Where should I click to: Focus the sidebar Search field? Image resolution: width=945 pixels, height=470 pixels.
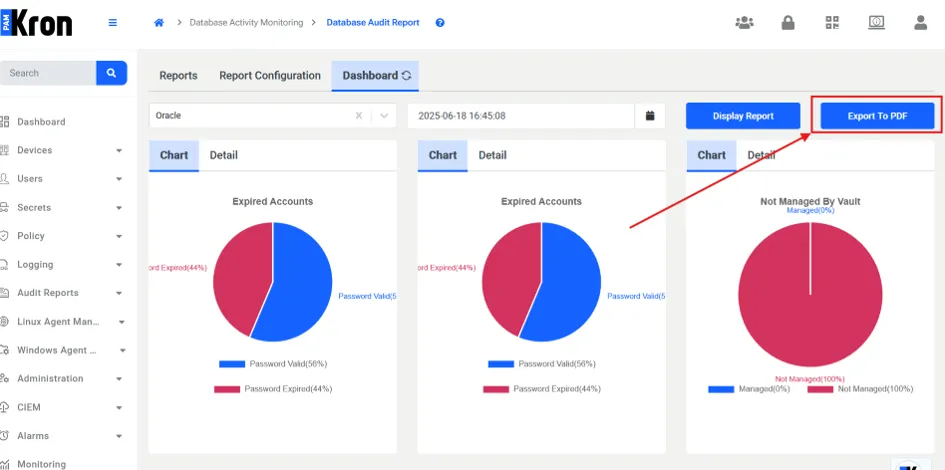point(48,73)
